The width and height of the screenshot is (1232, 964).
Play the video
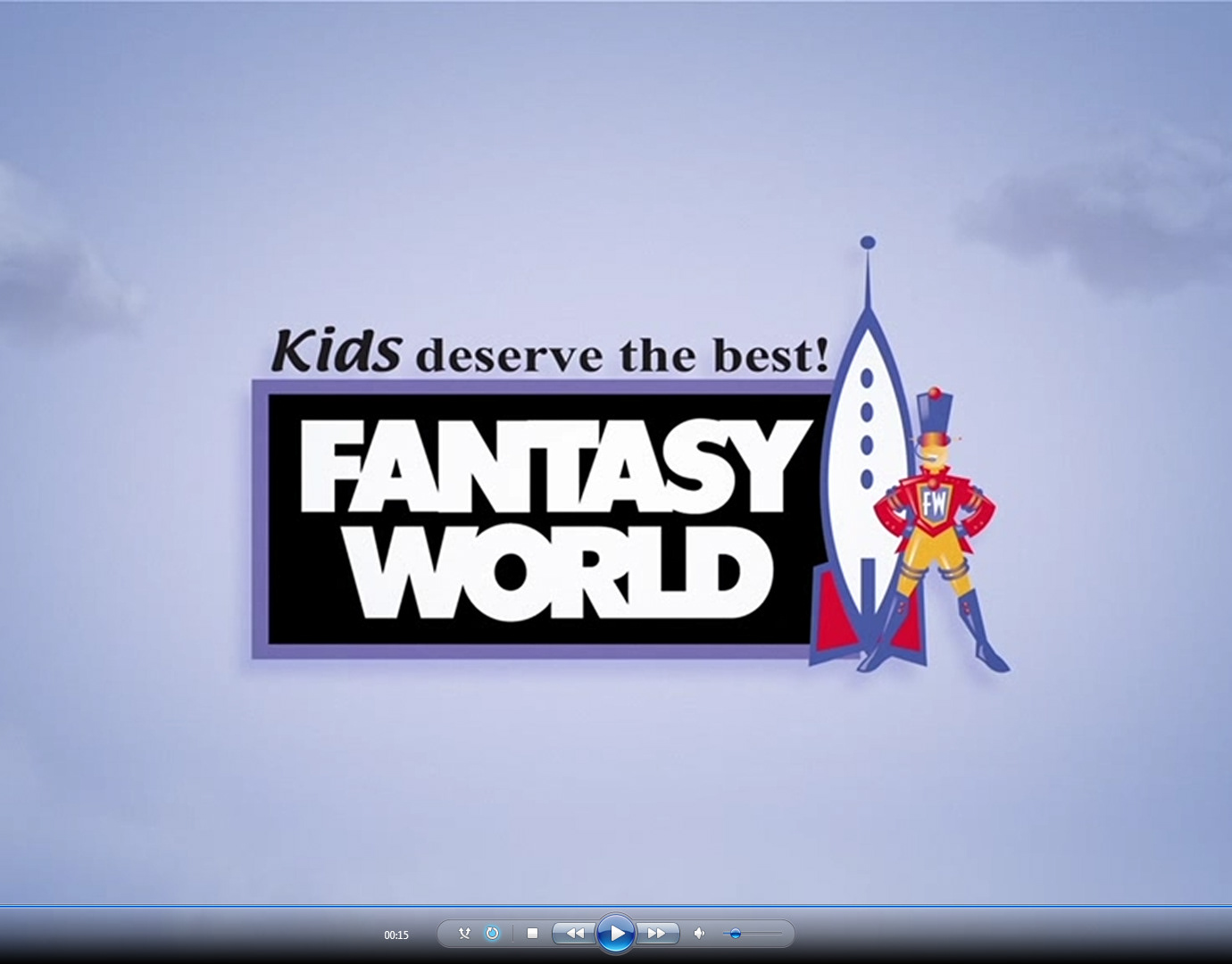pos(616,934)
